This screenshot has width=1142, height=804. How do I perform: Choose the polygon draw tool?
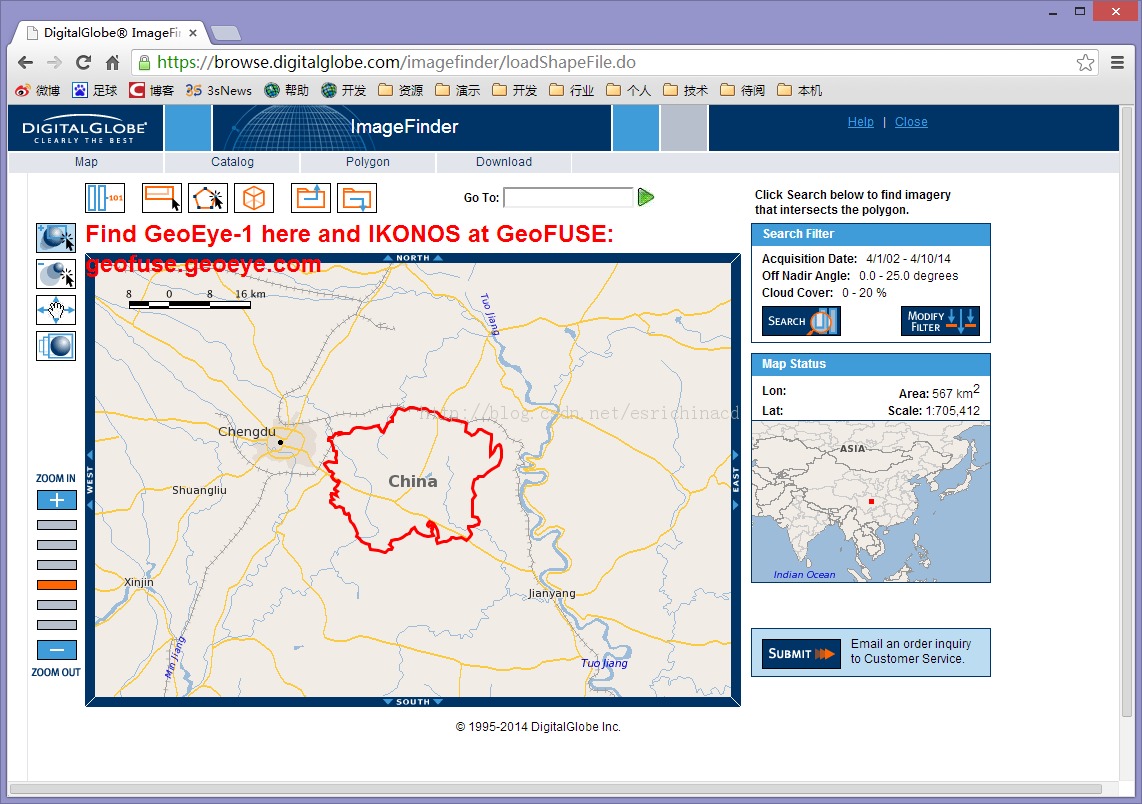(208, 197)
